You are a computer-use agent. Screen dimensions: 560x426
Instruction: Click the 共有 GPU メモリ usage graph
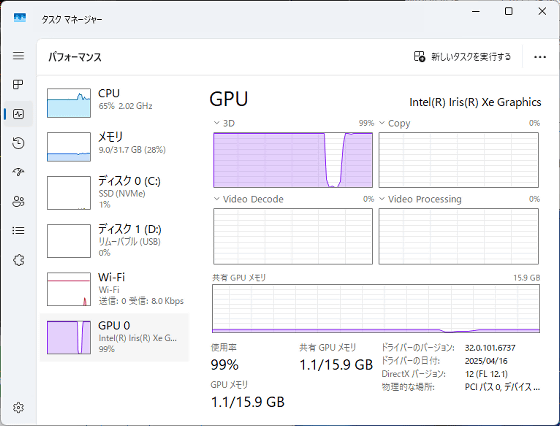376,309
